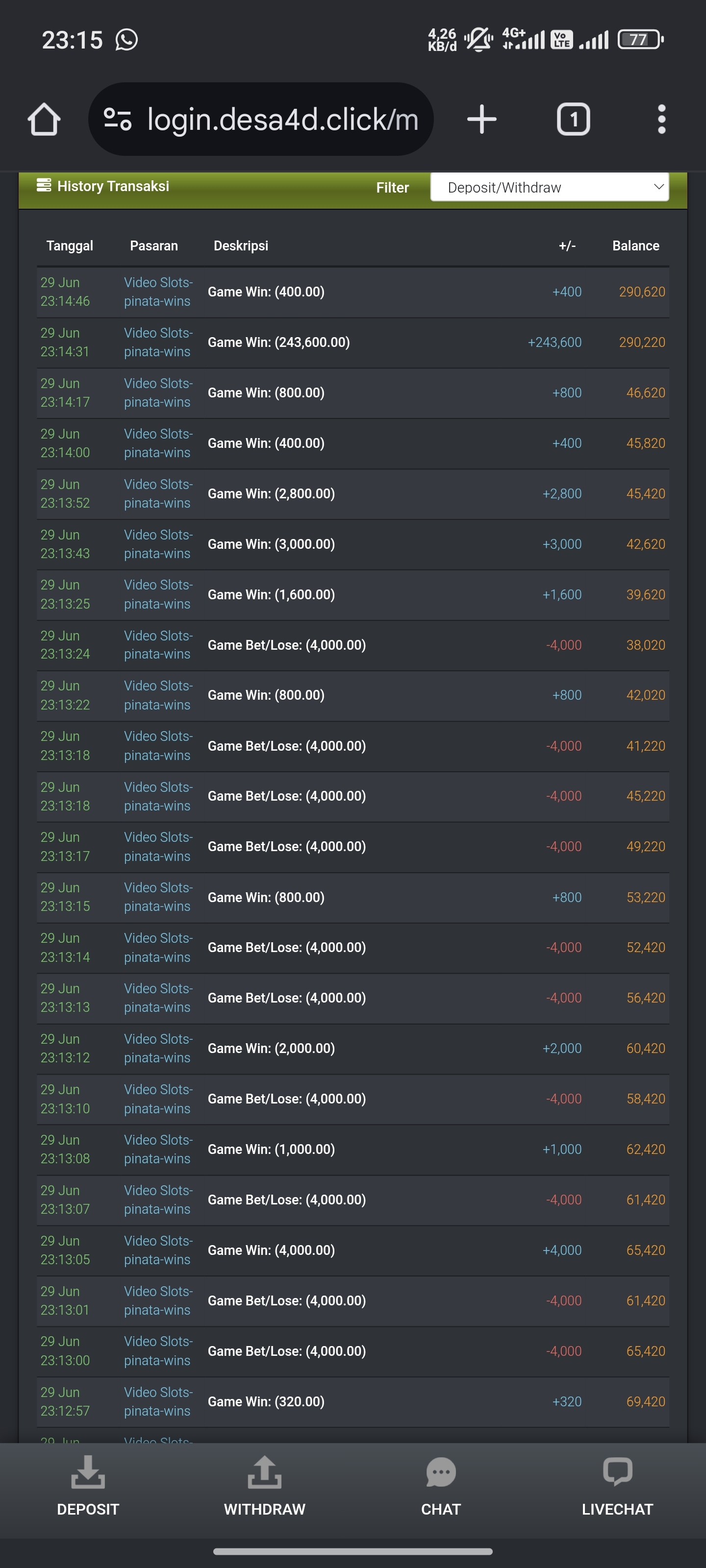Select the Game Win 243,600.00 row
The image size is (706, 1568).
pos(353,343)
